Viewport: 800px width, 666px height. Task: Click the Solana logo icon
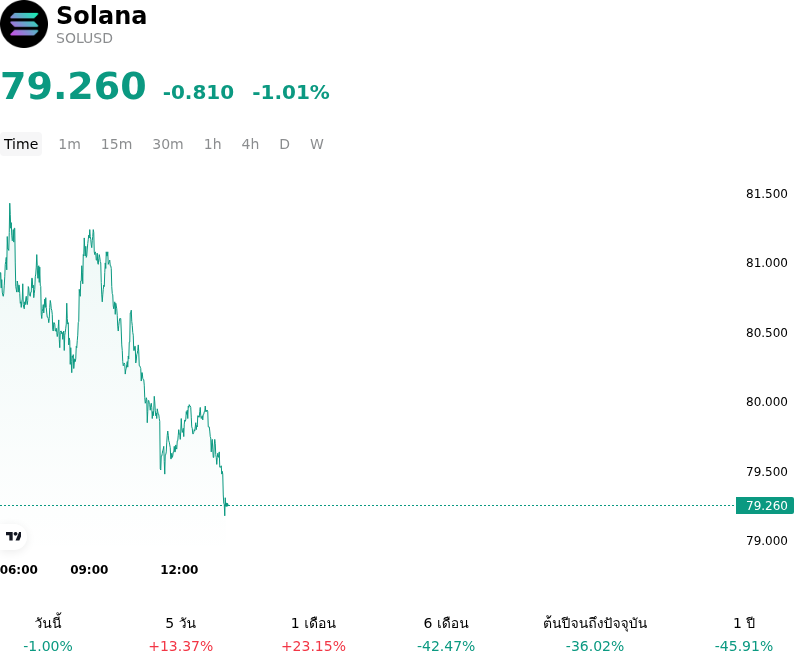(x=23, y=24)
